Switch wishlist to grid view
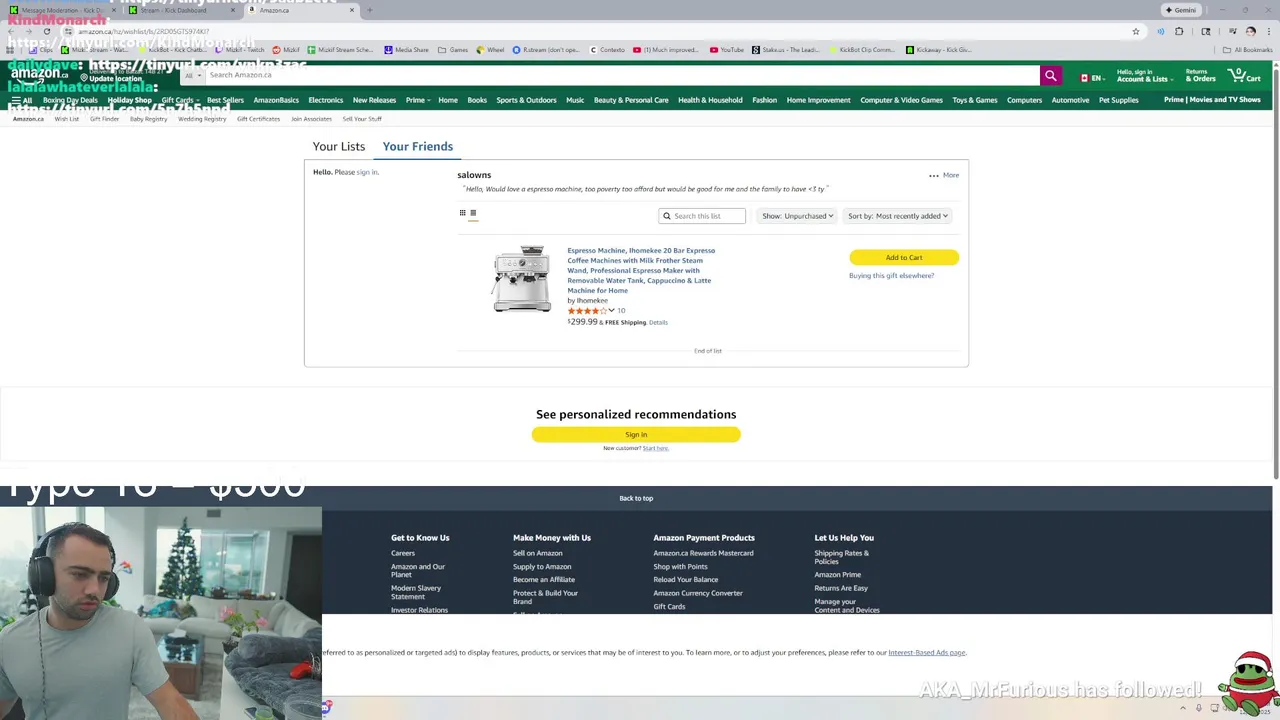 [462, 213]
